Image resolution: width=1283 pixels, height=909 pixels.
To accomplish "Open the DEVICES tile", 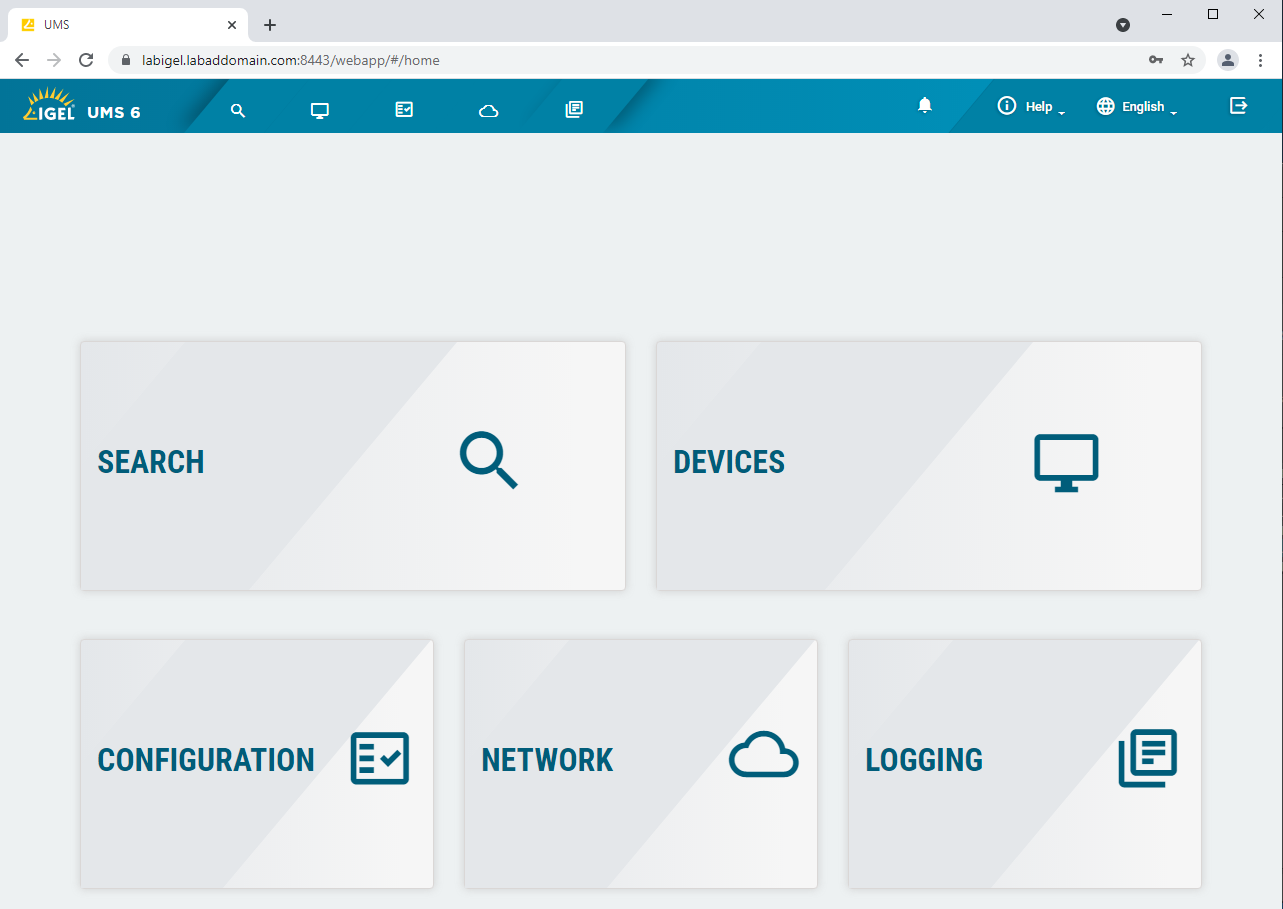I will coord(928,465).
